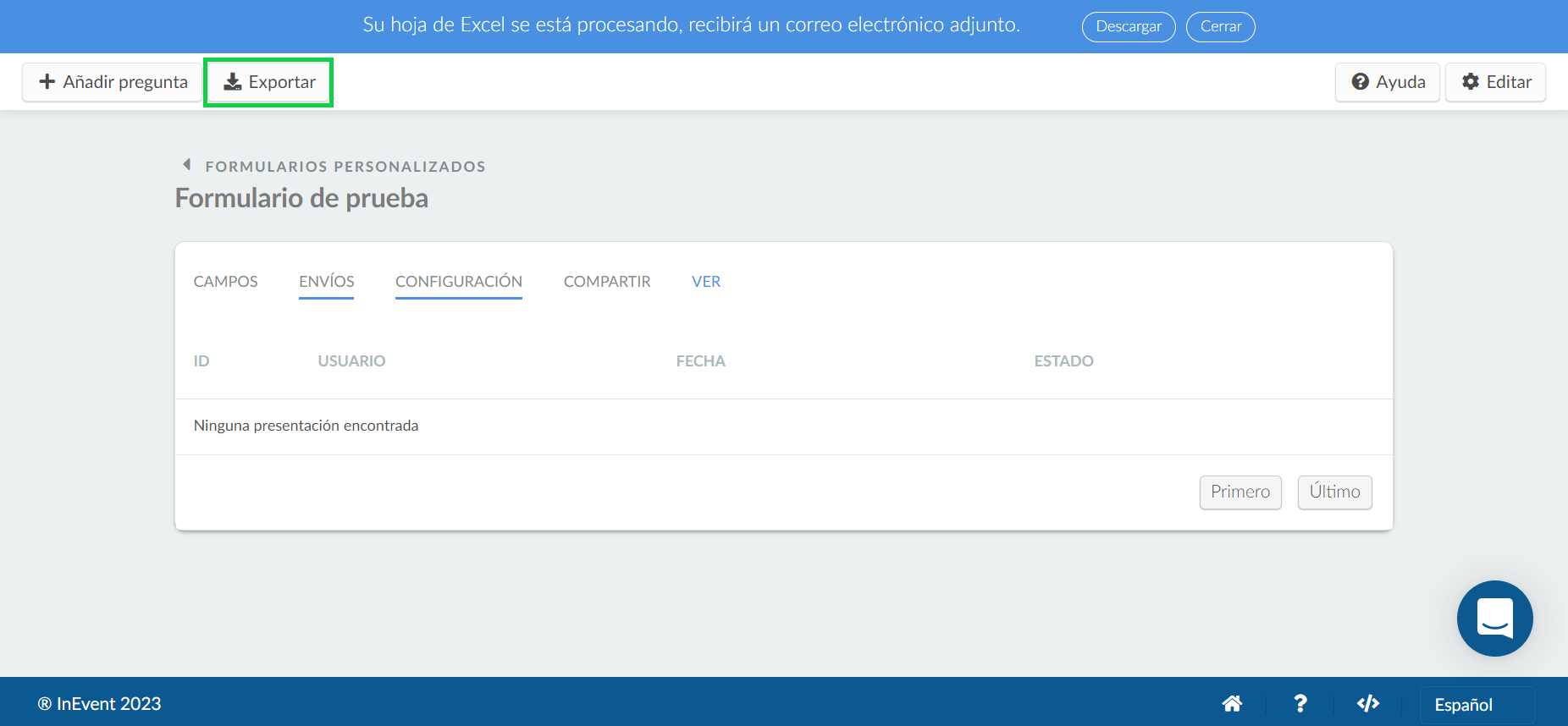Export submissions with Exportar button

point(268,82)
